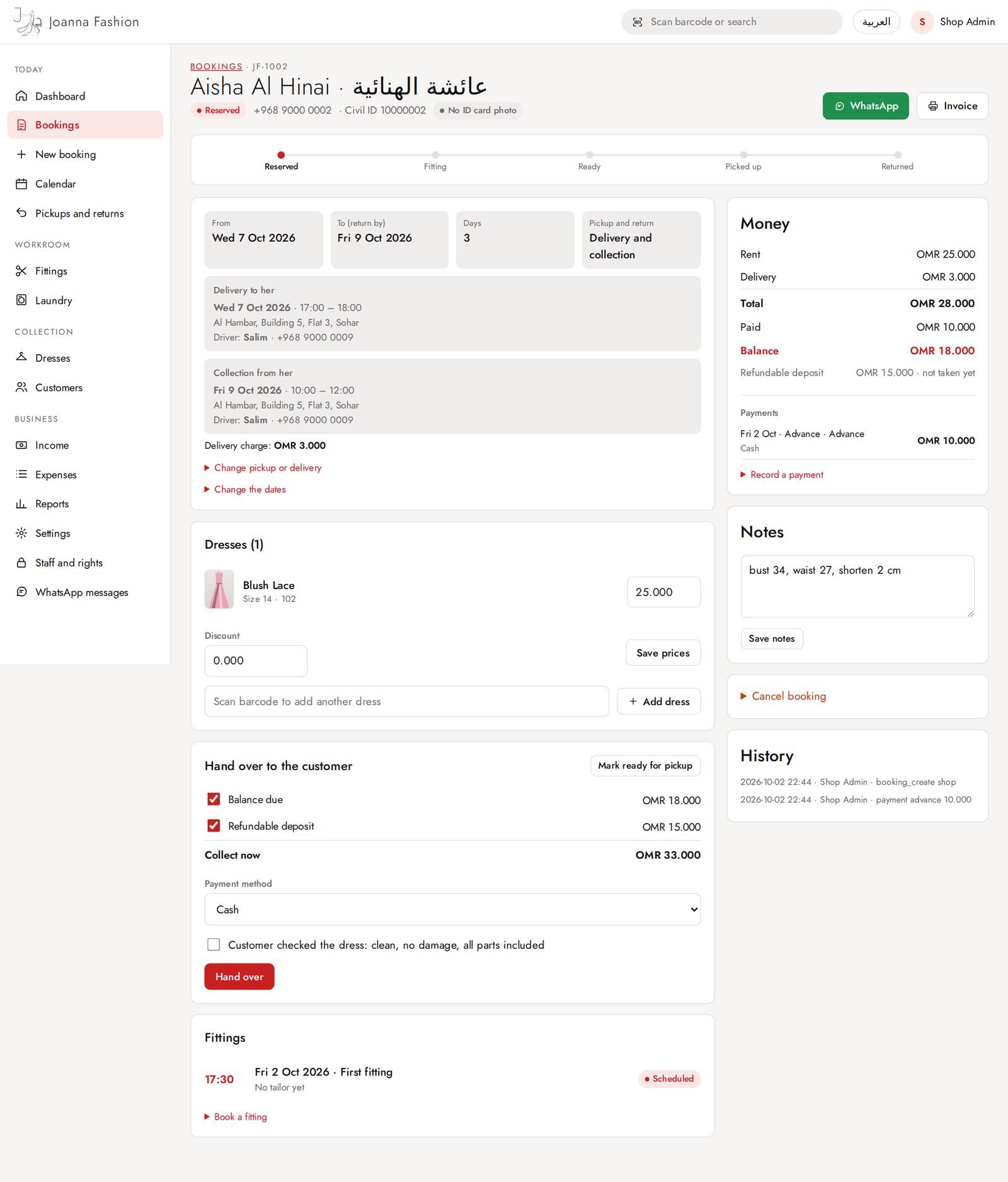1008x1182 pixels.
Task: Click the Joanna Fashion logo
Action: pyautogui.click(x=76, y=22)
